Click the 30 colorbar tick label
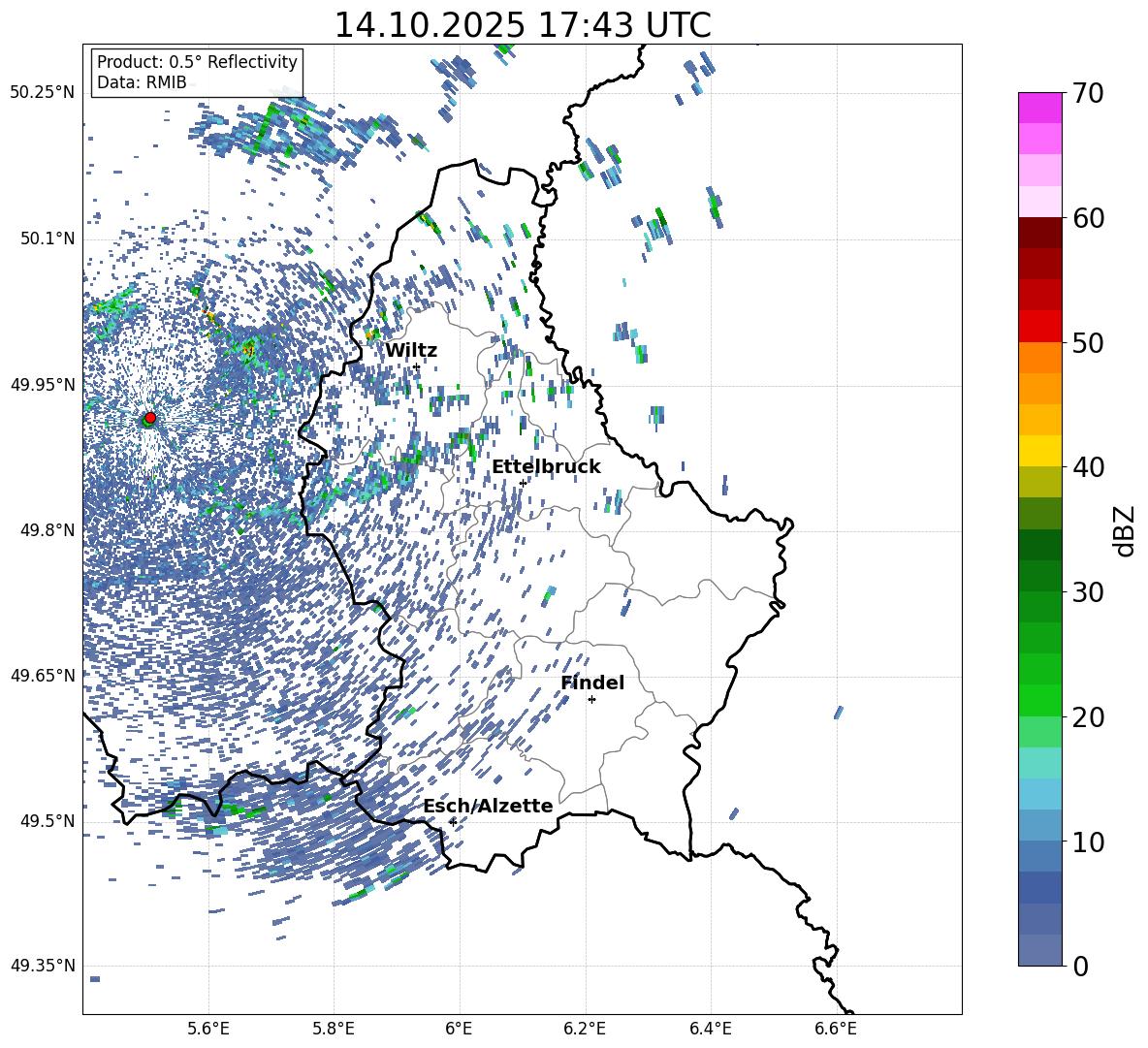The height and width of the screenshot is (1048, 1148). tap(1088, 592)
